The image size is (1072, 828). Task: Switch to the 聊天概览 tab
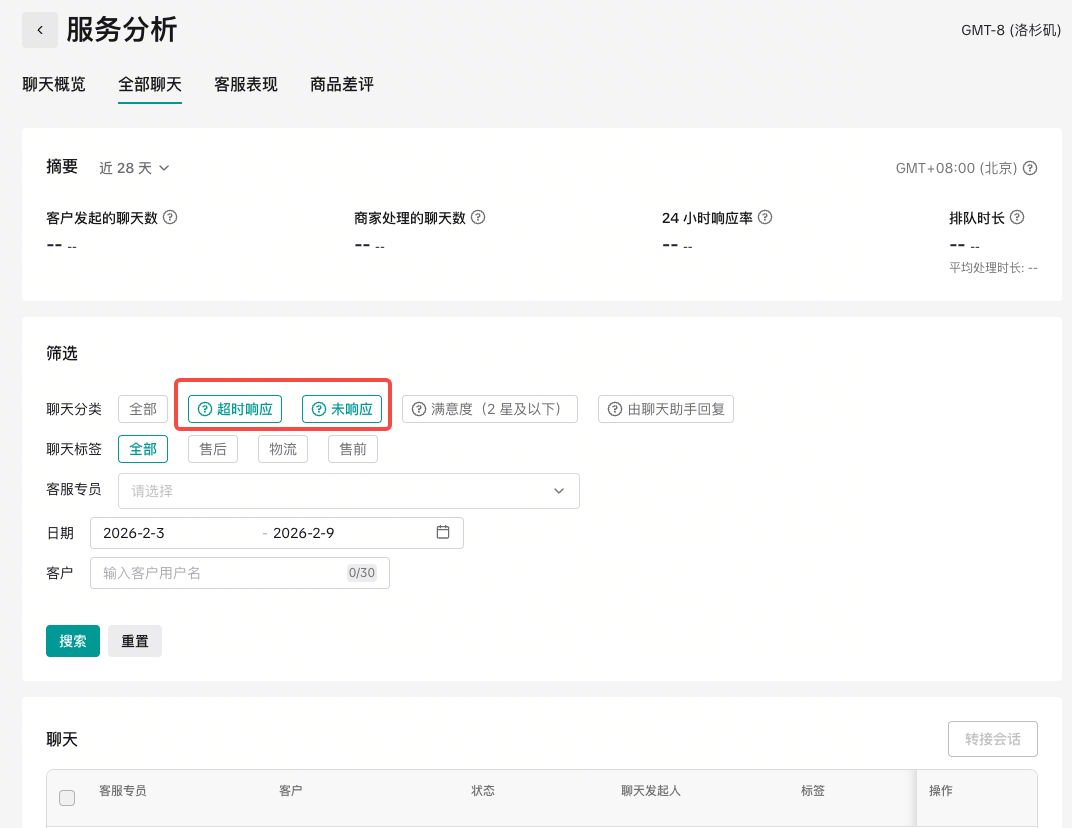click(54, 85)
